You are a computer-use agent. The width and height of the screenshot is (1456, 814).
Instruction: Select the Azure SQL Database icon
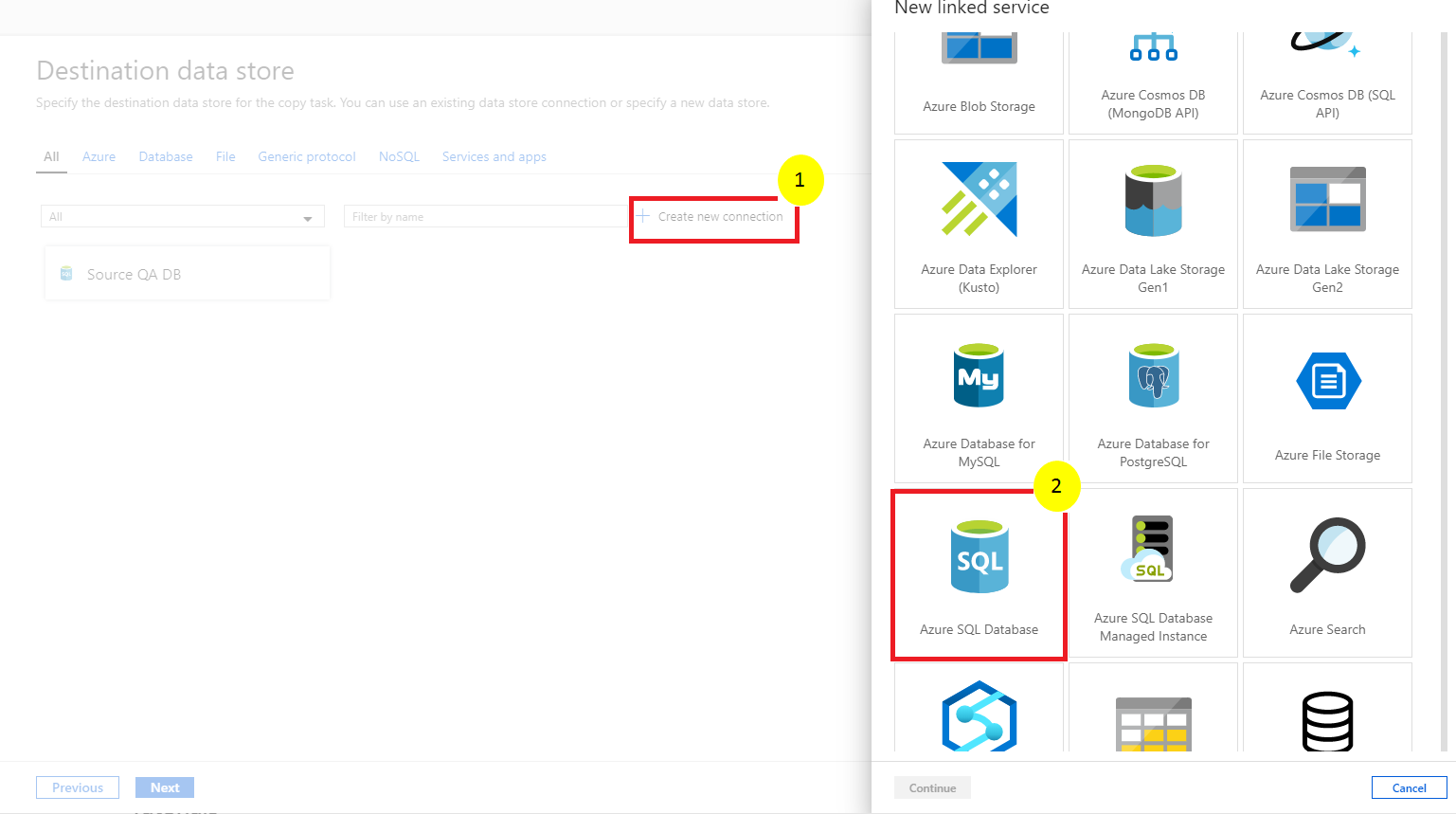(980, 556)
